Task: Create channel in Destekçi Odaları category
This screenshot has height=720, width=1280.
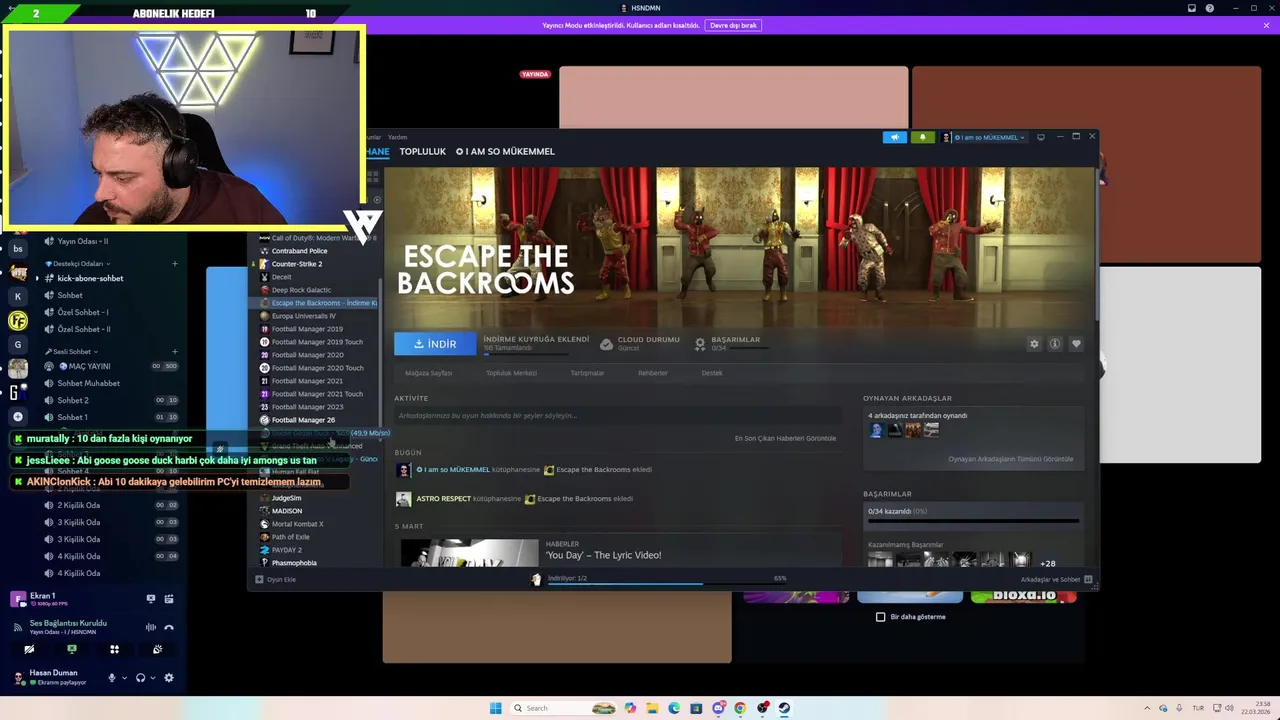Action: click(174, 264)
